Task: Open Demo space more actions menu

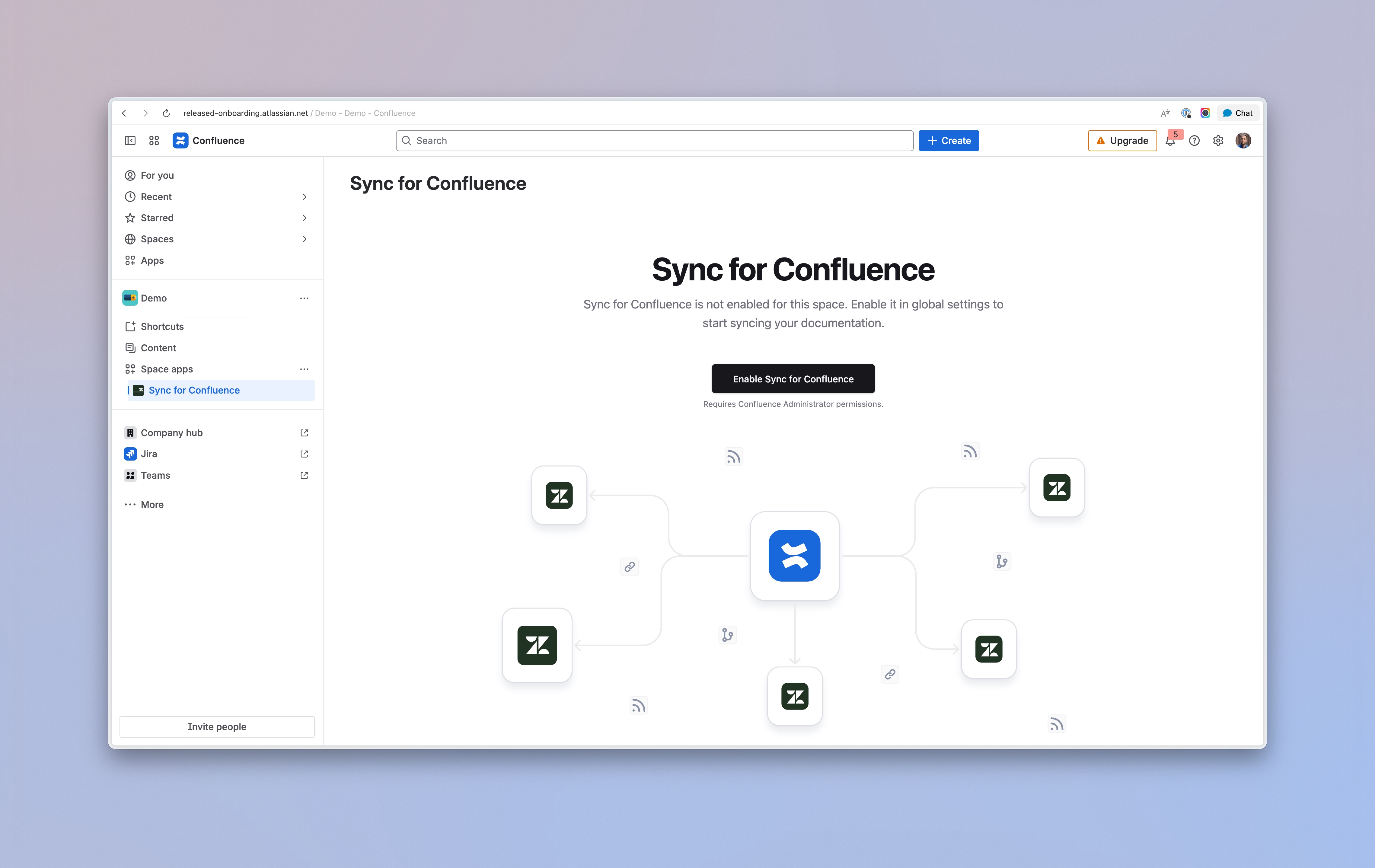Action: pyautogui.click(x=304, y=298)
